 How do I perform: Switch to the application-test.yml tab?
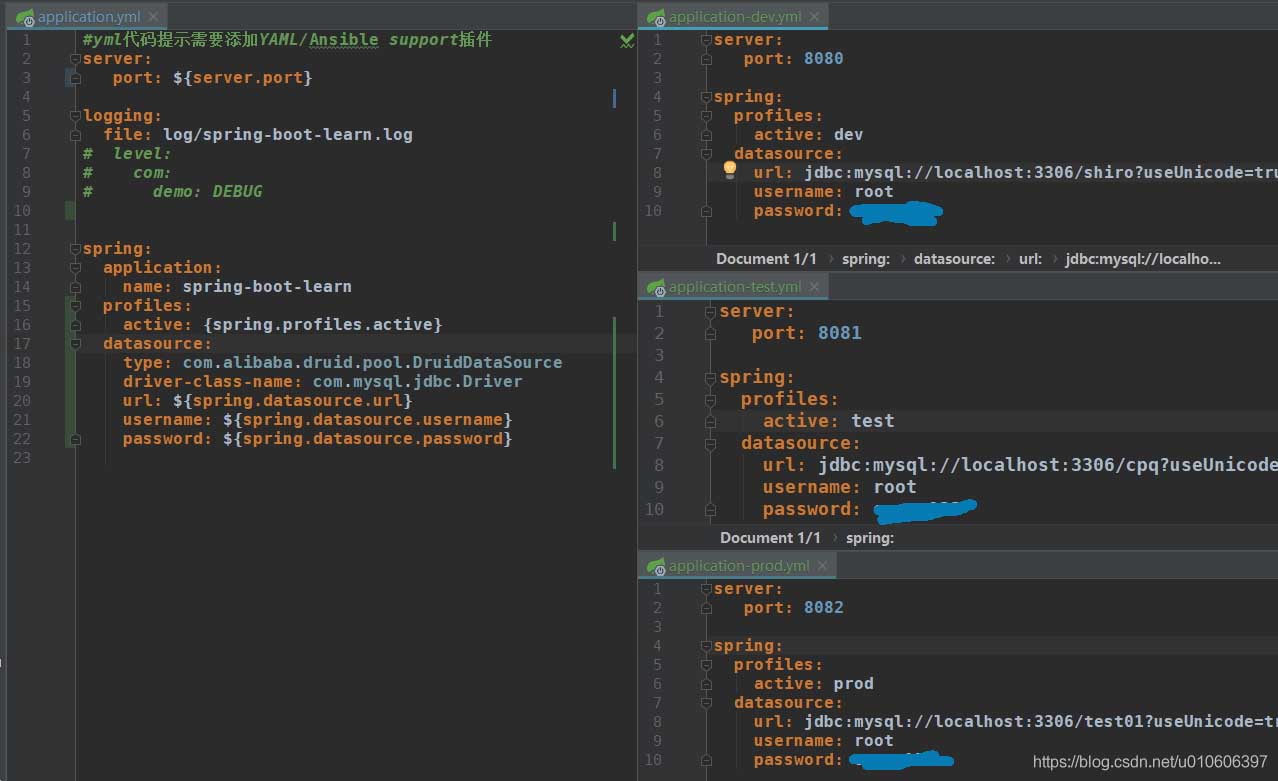[735, 287]
